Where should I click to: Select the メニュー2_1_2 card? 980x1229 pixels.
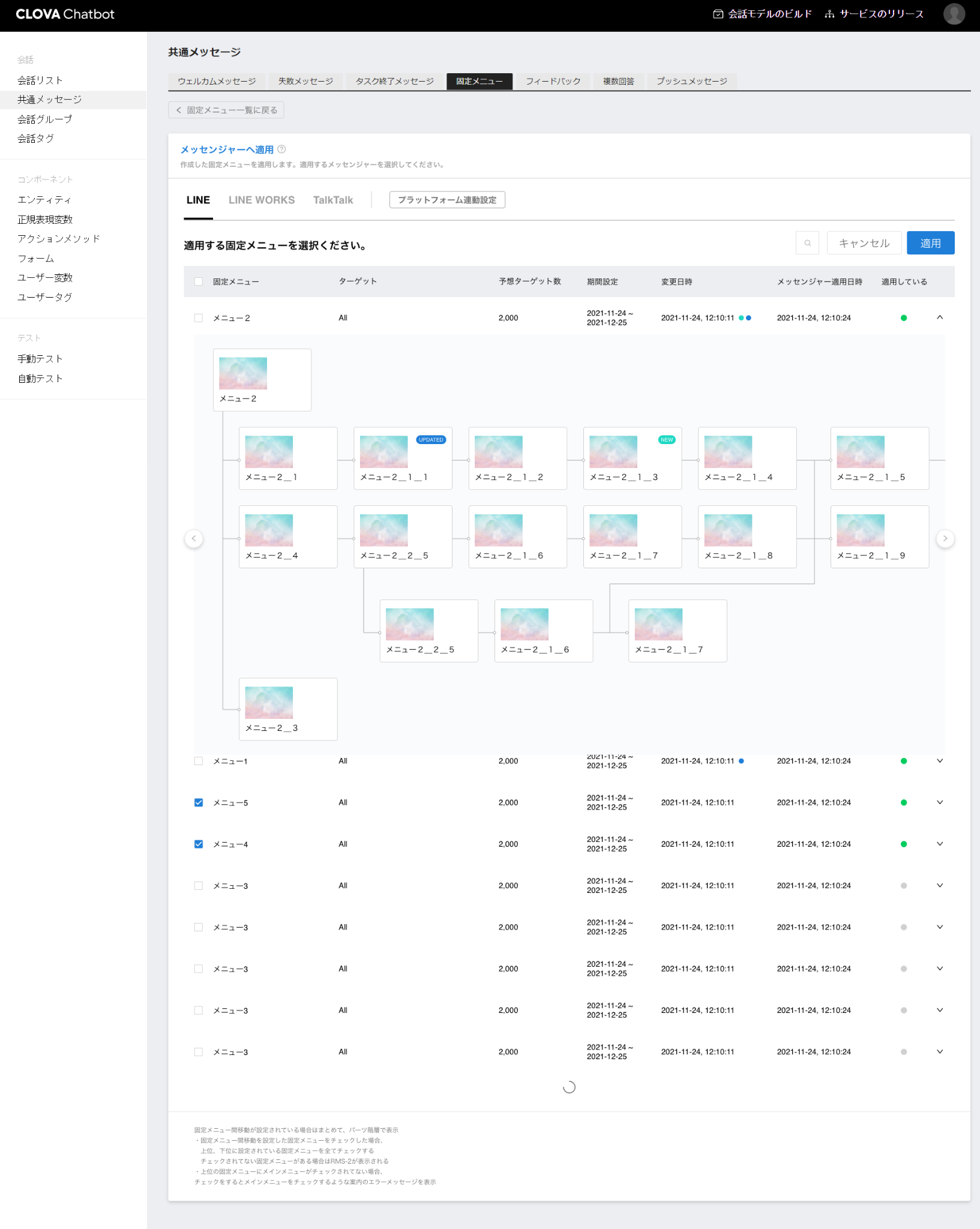[x=517, y=458]
